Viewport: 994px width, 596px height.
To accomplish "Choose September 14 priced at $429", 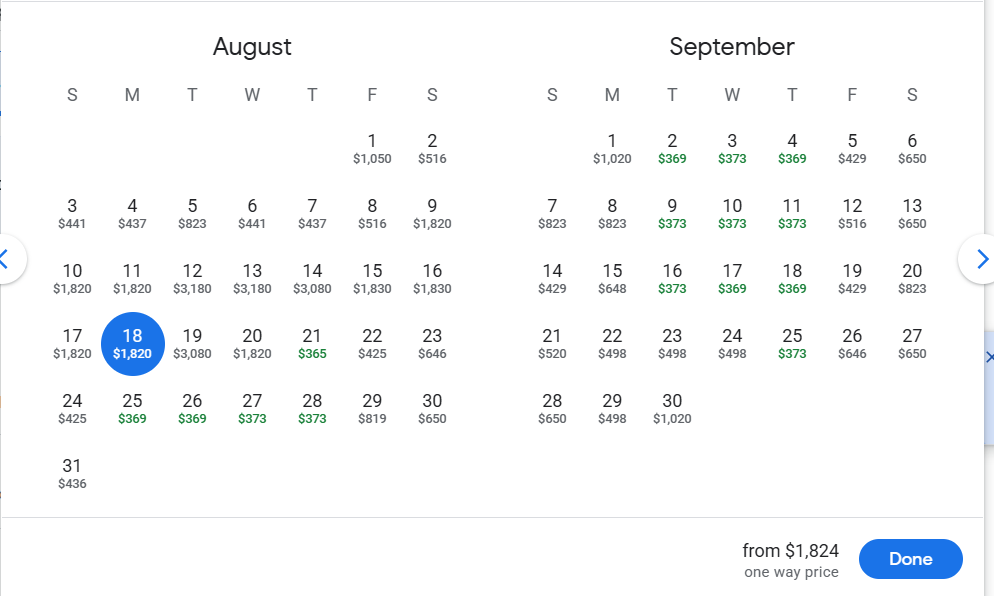I will click(x=552, y=278).
